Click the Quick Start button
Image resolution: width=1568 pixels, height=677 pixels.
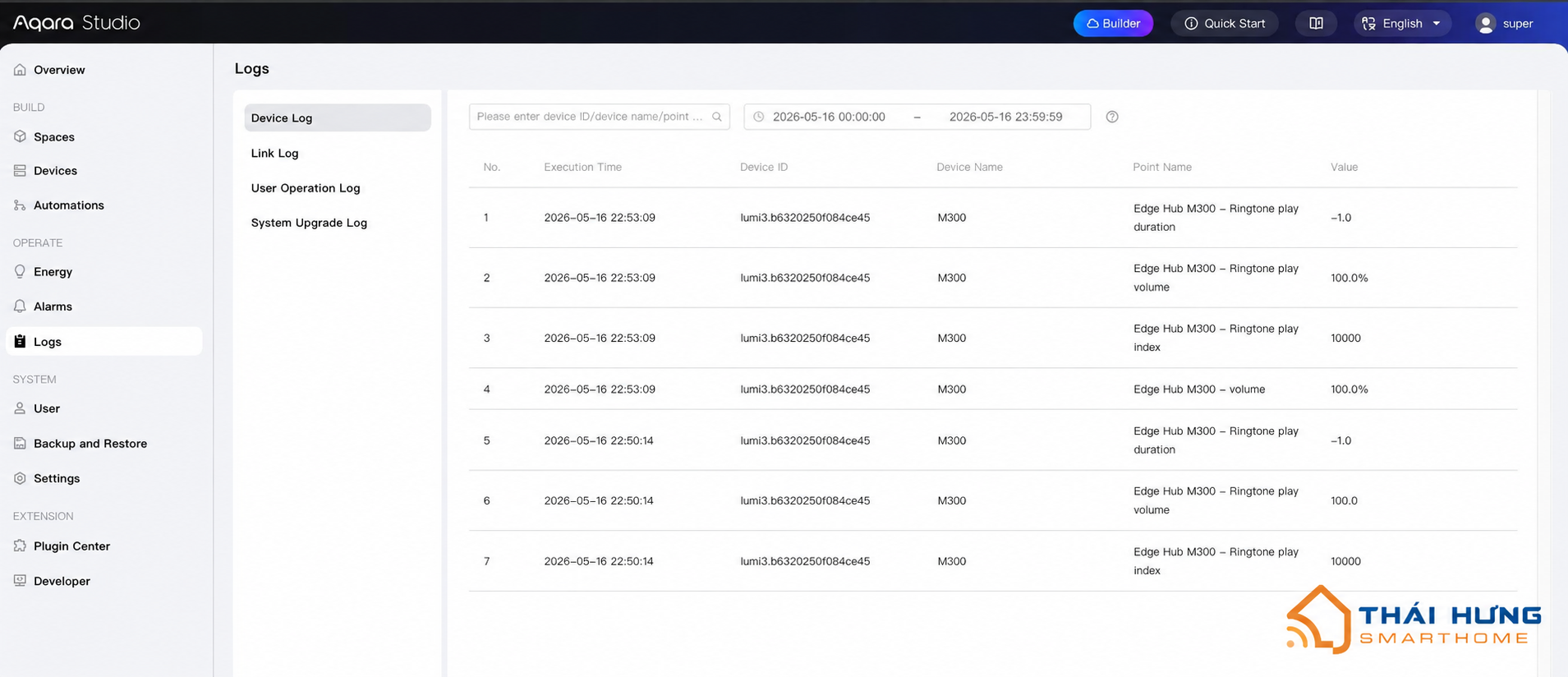point(1224,23)
